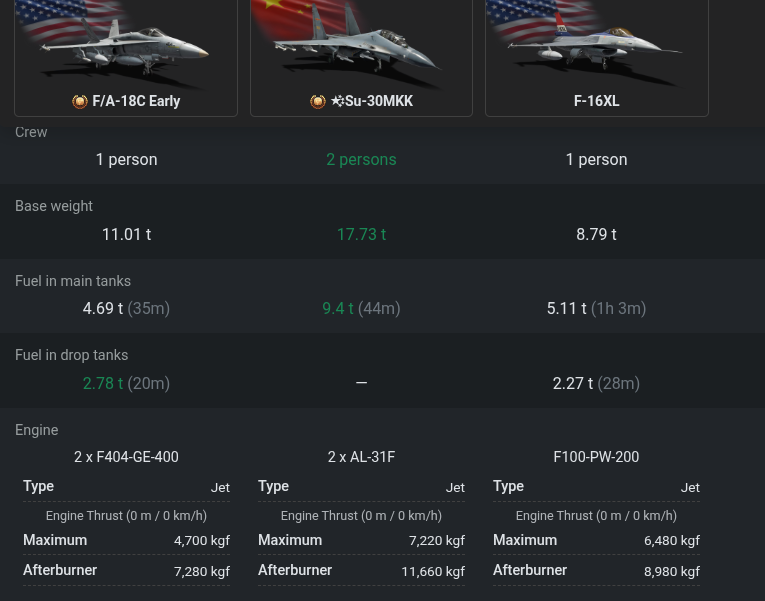Click the emblem icon before Su-30MKK name

point(338,100)
